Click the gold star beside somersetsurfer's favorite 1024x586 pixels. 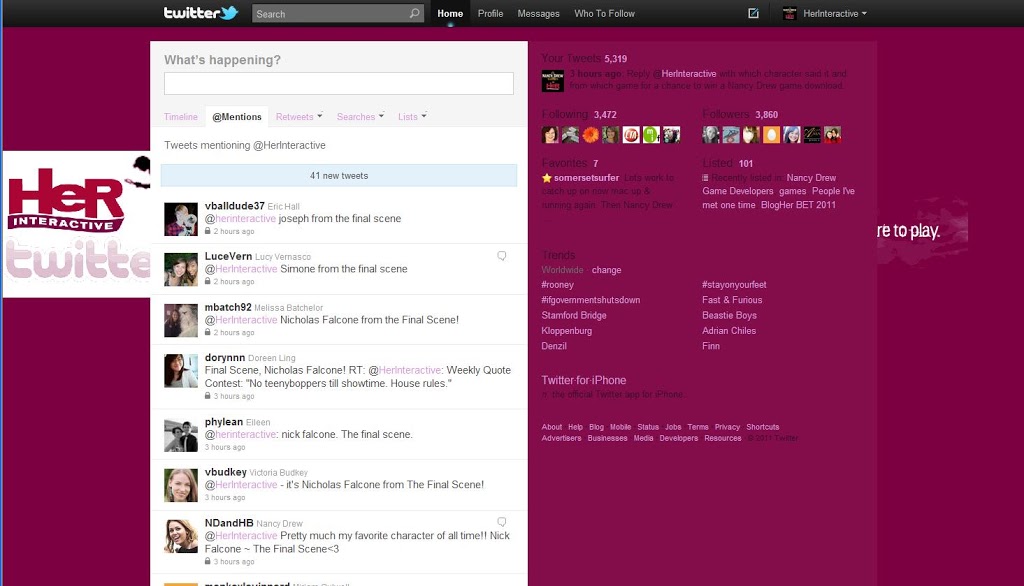point(547,178)
